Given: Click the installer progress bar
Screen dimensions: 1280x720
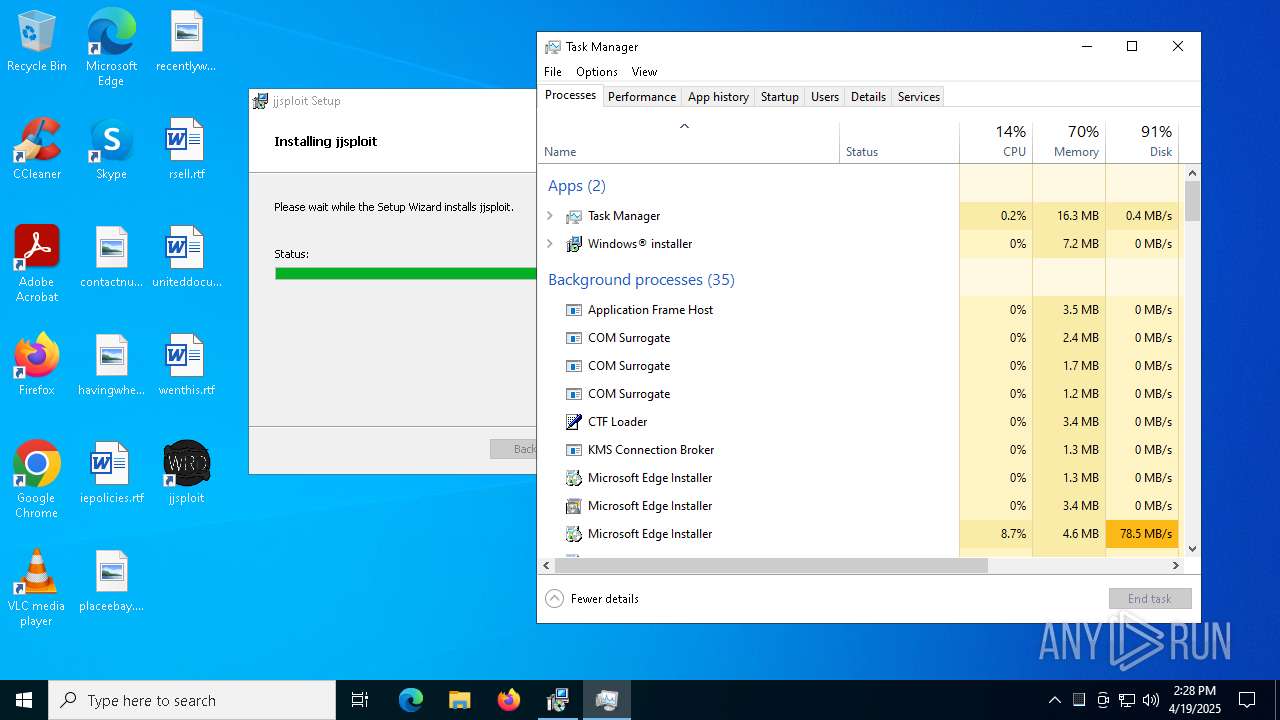Looking at the screenshot, I should click(x=406, y=273).
